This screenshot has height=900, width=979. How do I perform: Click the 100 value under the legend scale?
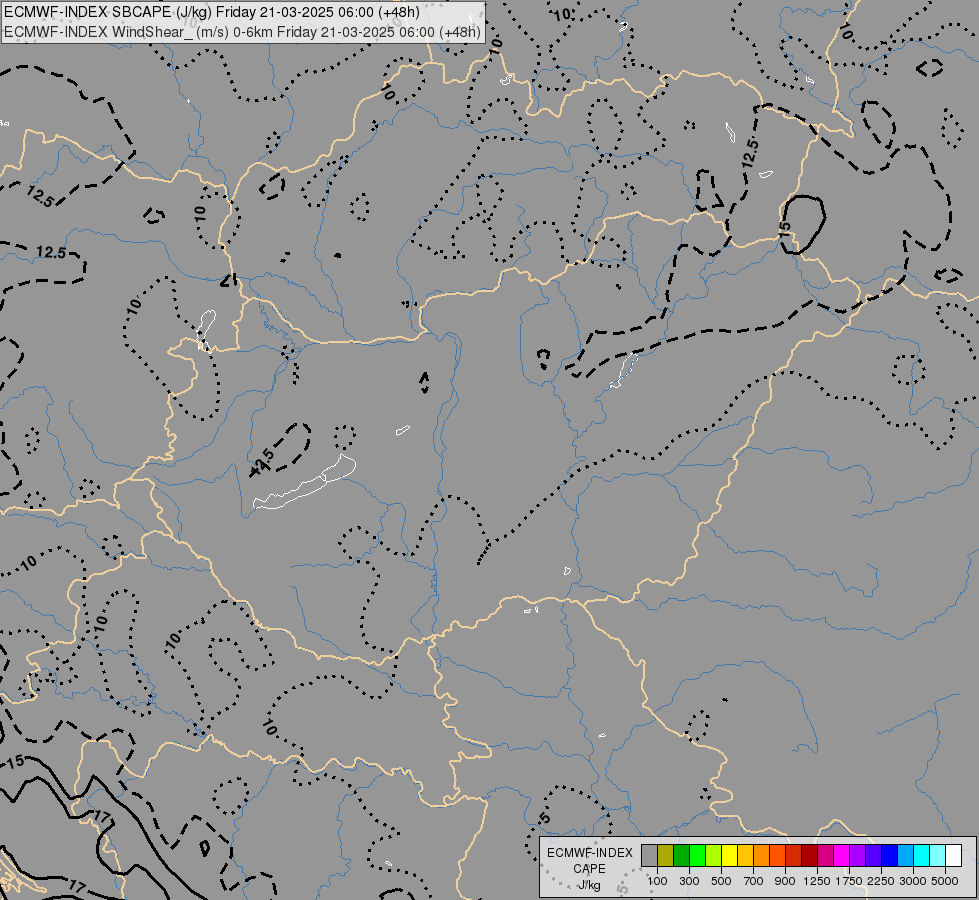[x=657, y=881]
